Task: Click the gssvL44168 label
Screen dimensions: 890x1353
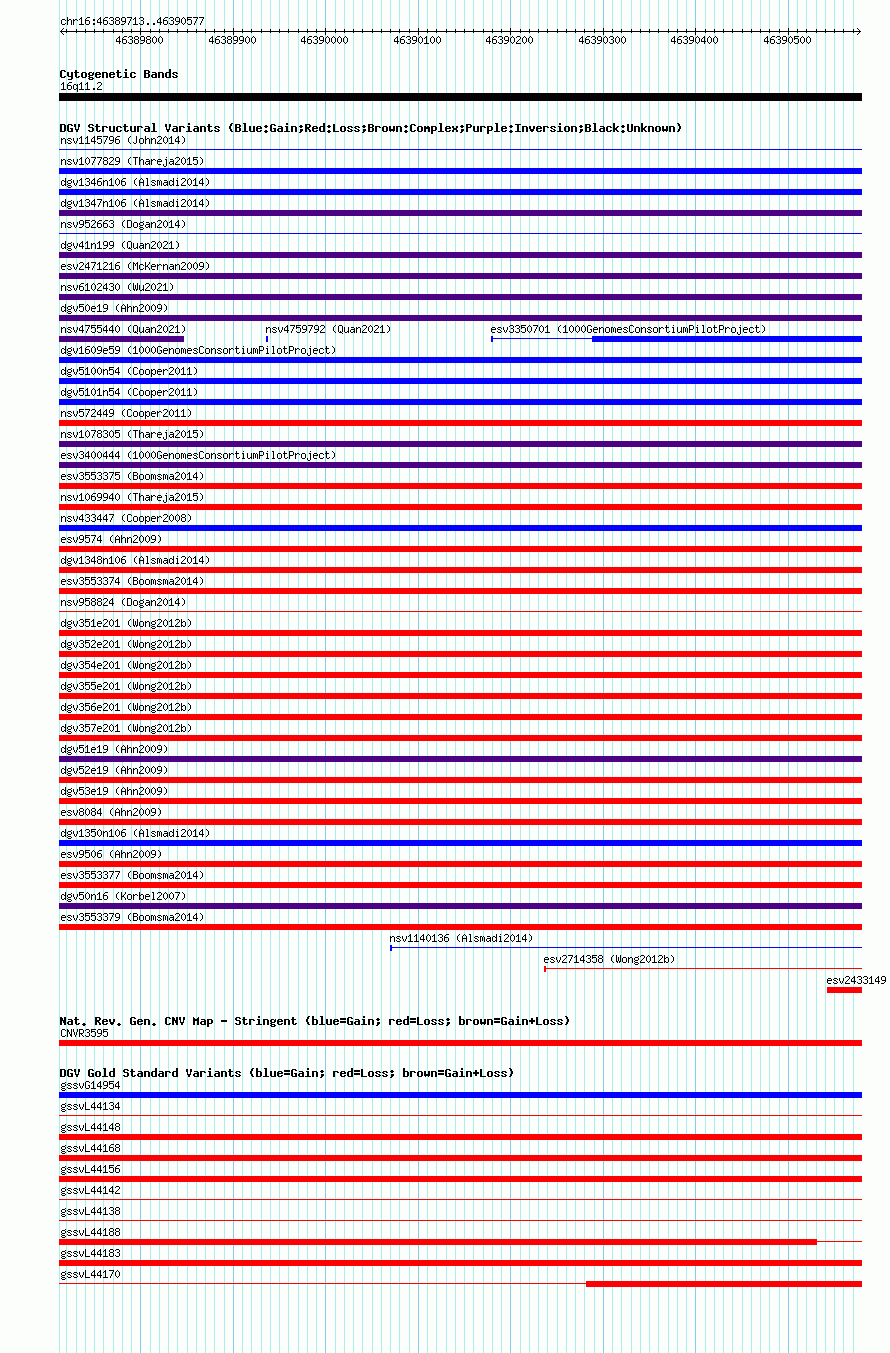Action: point(90,1148)
